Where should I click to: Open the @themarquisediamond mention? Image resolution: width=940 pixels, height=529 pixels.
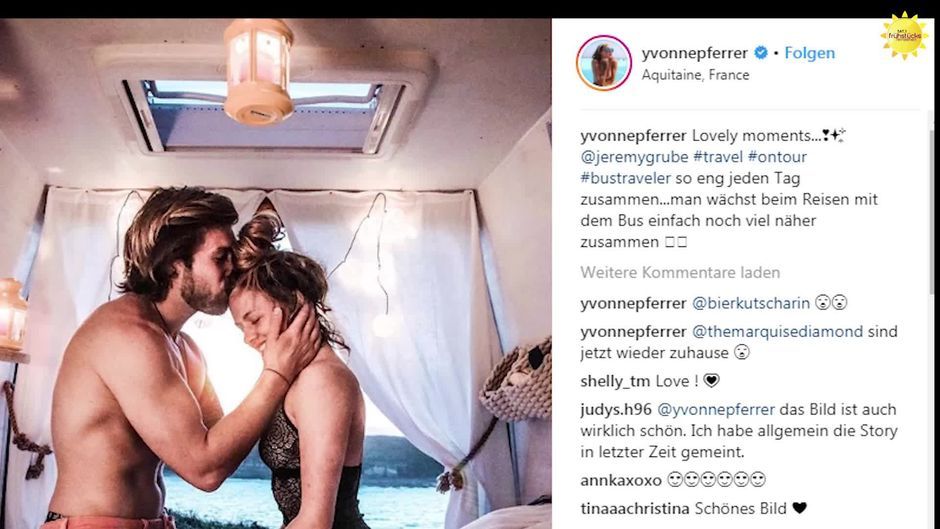click(778, 332)
